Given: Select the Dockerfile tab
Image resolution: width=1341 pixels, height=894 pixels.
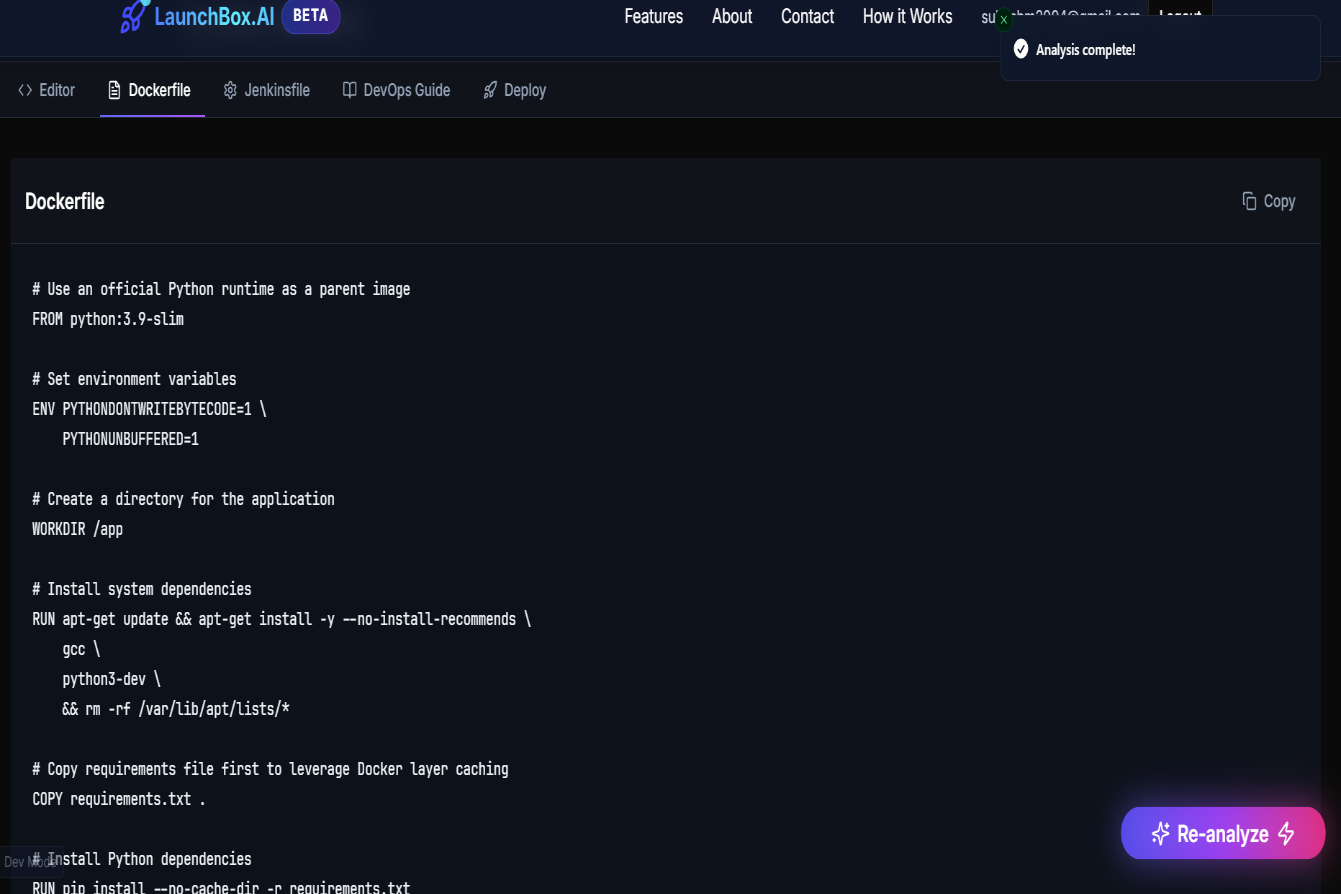Looking at the screenshot, I should [x=149, y=90].
